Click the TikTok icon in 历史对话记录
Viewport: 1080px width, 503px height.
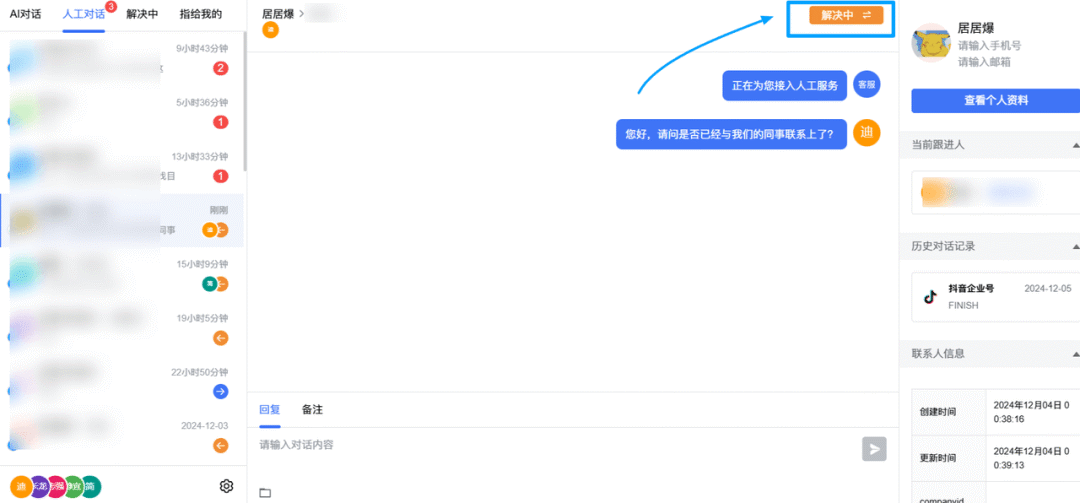click(931, 297)
